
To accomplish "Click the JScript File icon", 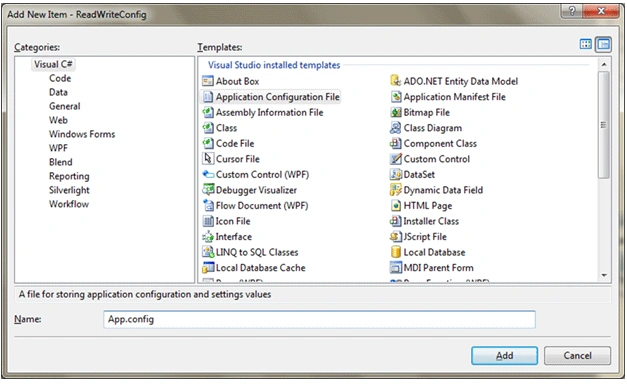I will pyautogui.click(x=395, y=237).
